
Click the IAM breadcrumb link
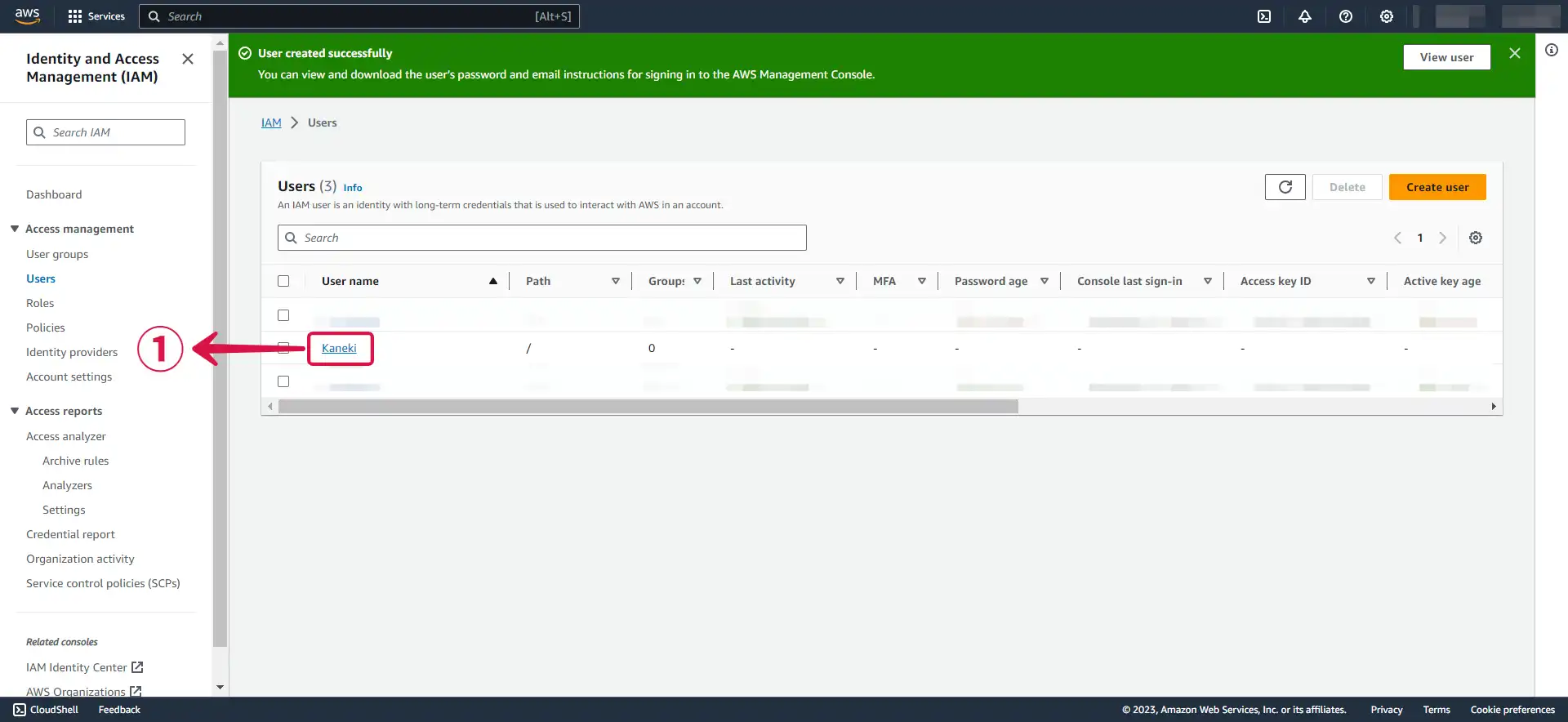(x=271, y=123)
